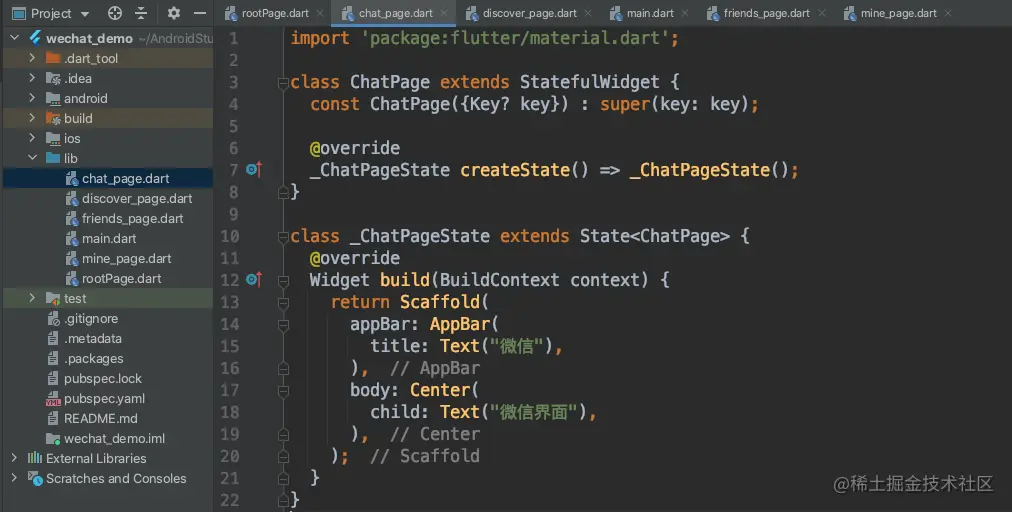The width and height of the screenshot is (1012, 512).
Task: Click line number 15 in gutter
Action: point(230,346)
